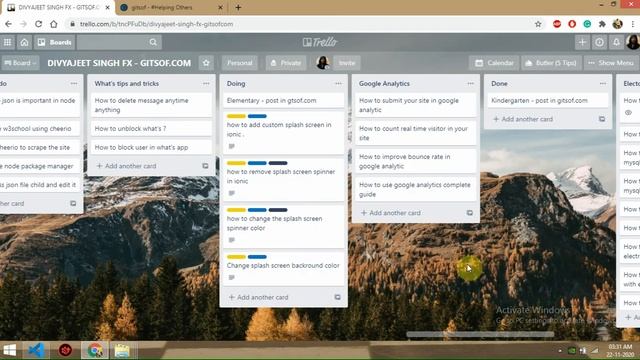This screenshot has height=360, width=640.
Task: Bookmark this page with star icon
Action: click(x=538, y=24)
